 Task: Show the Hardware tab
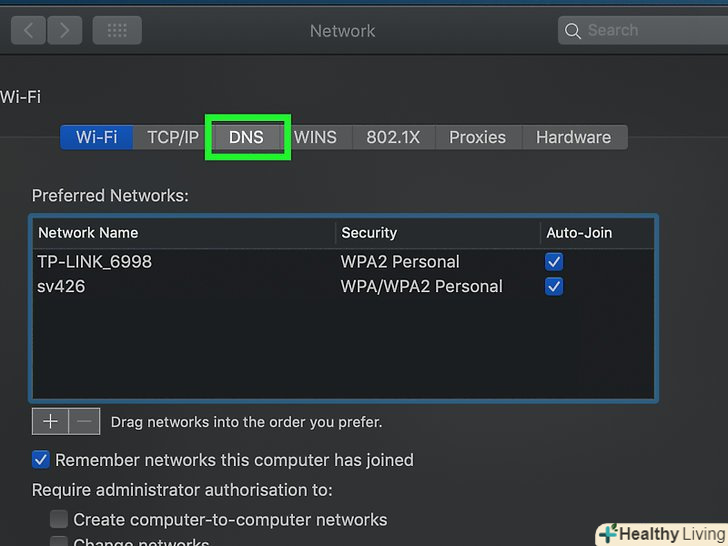[x=573, y=138]
